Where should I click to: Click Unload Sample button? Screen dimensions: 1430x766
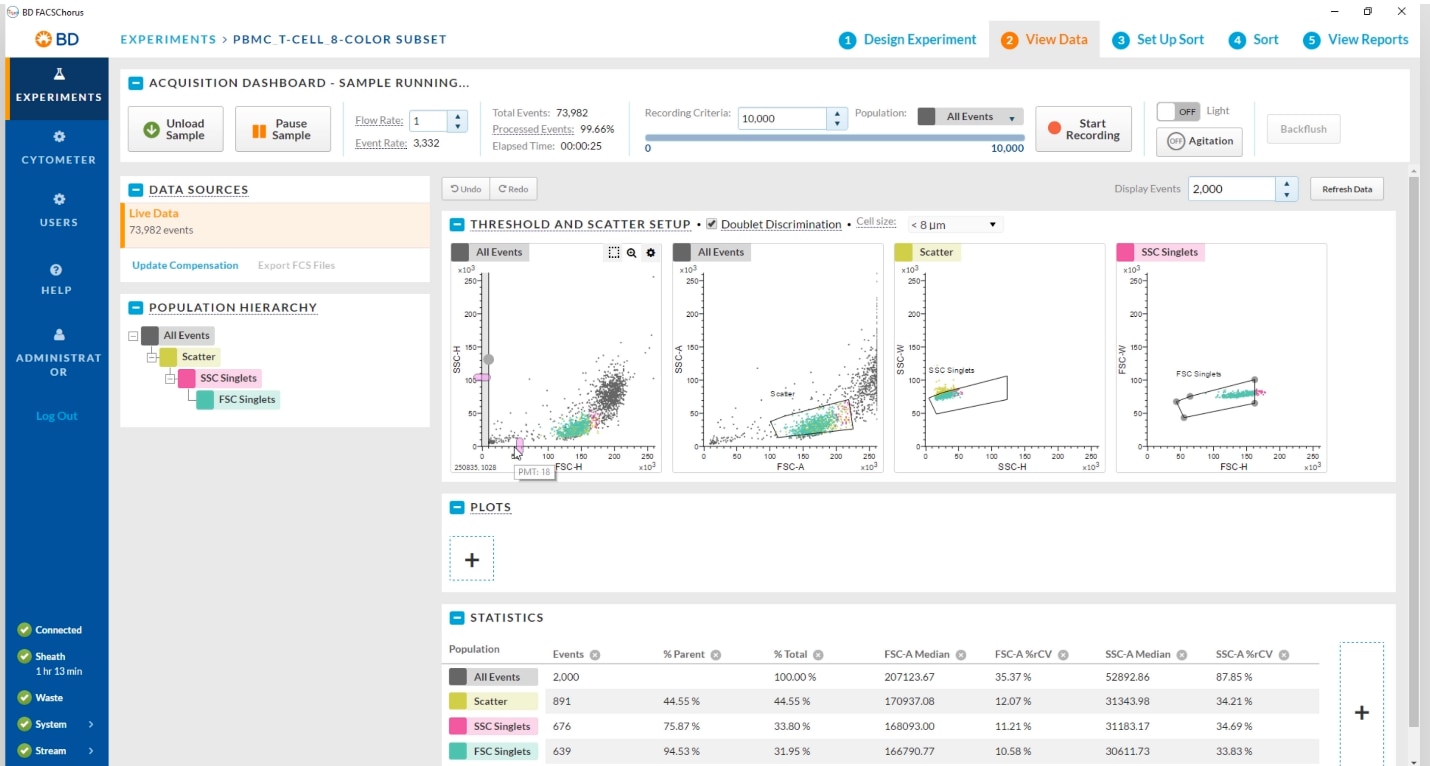tap(176, 129)
